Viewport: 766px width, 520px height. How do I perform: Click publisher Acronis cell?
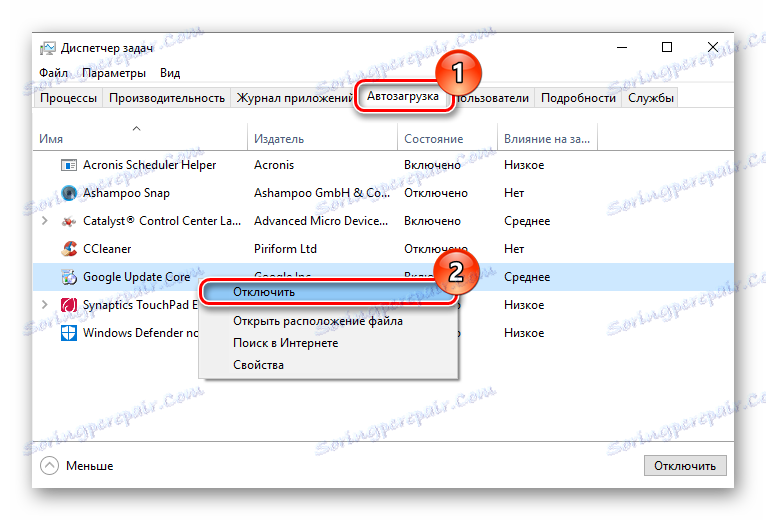click(x=274, y=165)
